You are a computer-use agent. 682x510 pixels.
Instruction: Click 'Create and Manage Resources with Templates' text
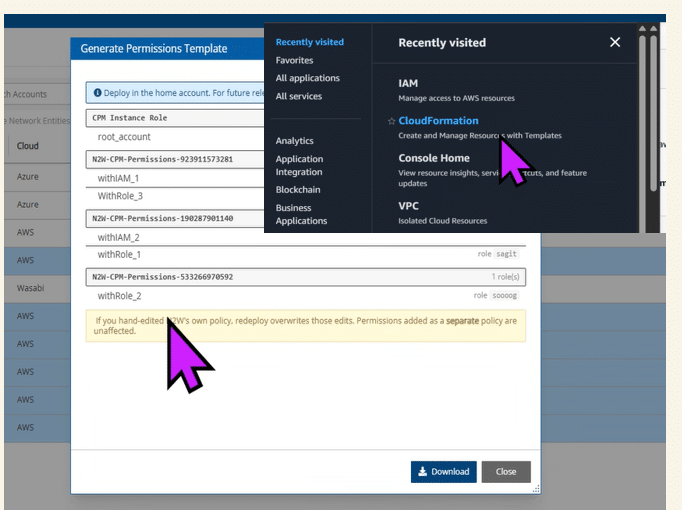pos(480,136)
